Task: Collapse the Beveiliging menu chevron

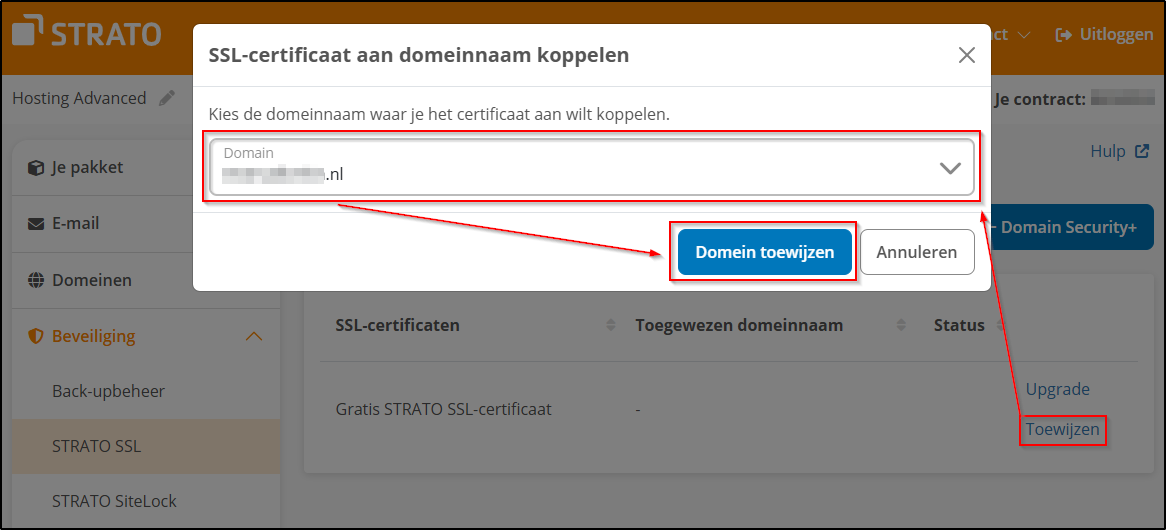Action: point(254,337)
